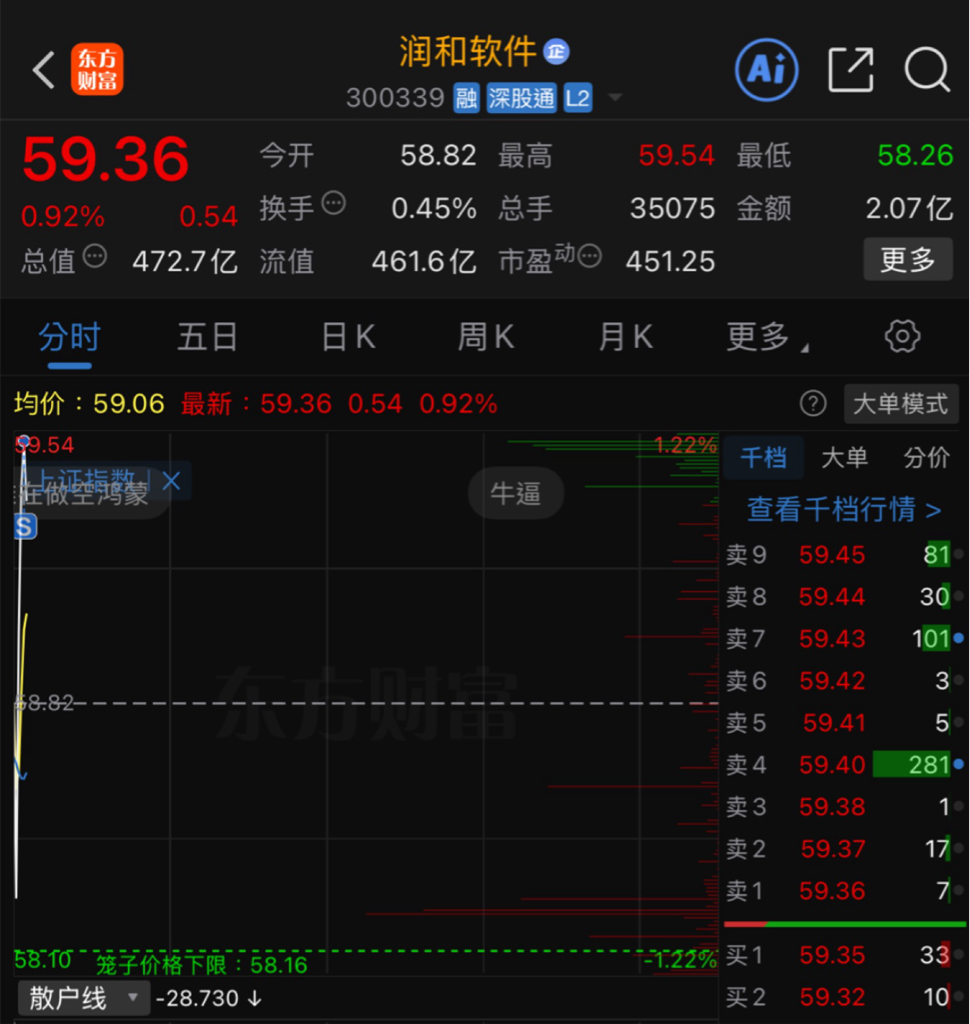The height and width of the screenshot is (1024, 970).
Task: Select 卖3 price 59.38
Action: (832, 807)
